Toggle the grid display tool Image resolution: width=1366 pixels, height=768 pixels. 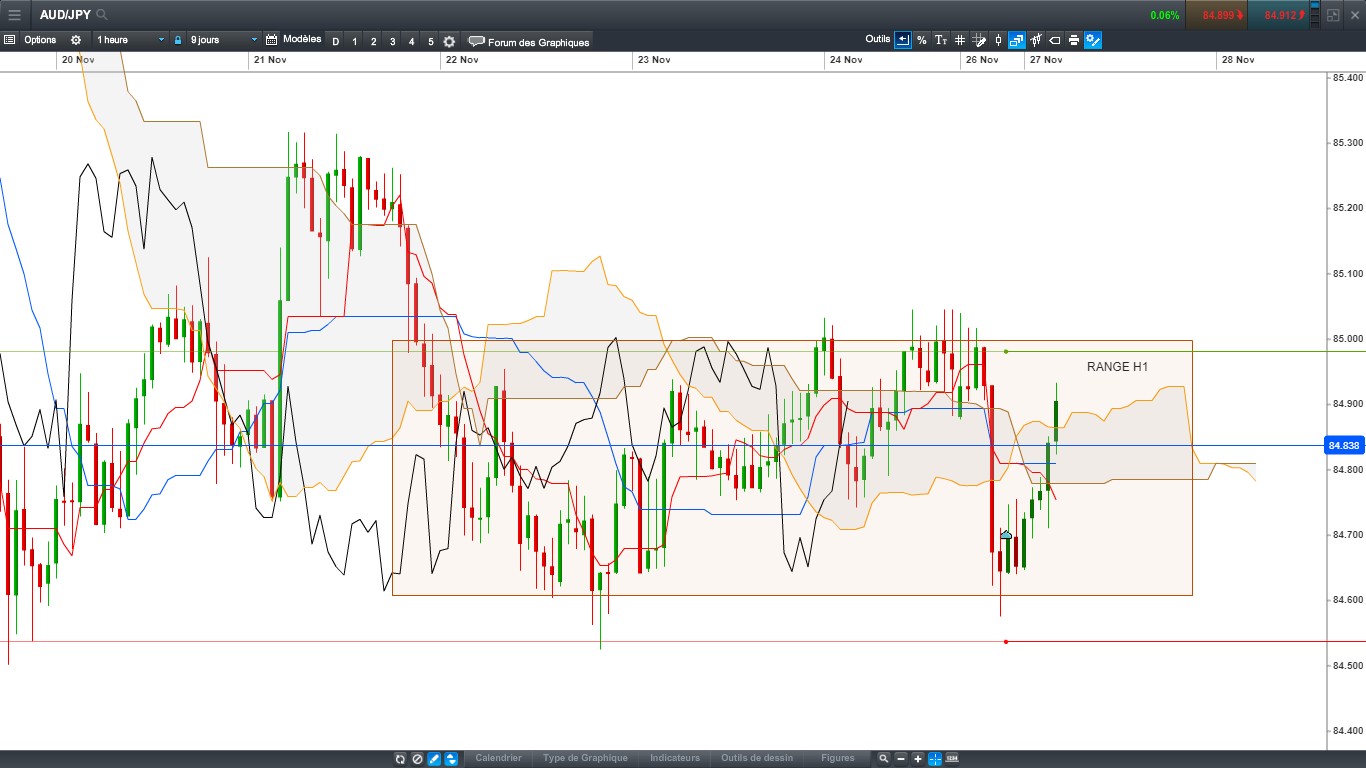click(960, 40)
